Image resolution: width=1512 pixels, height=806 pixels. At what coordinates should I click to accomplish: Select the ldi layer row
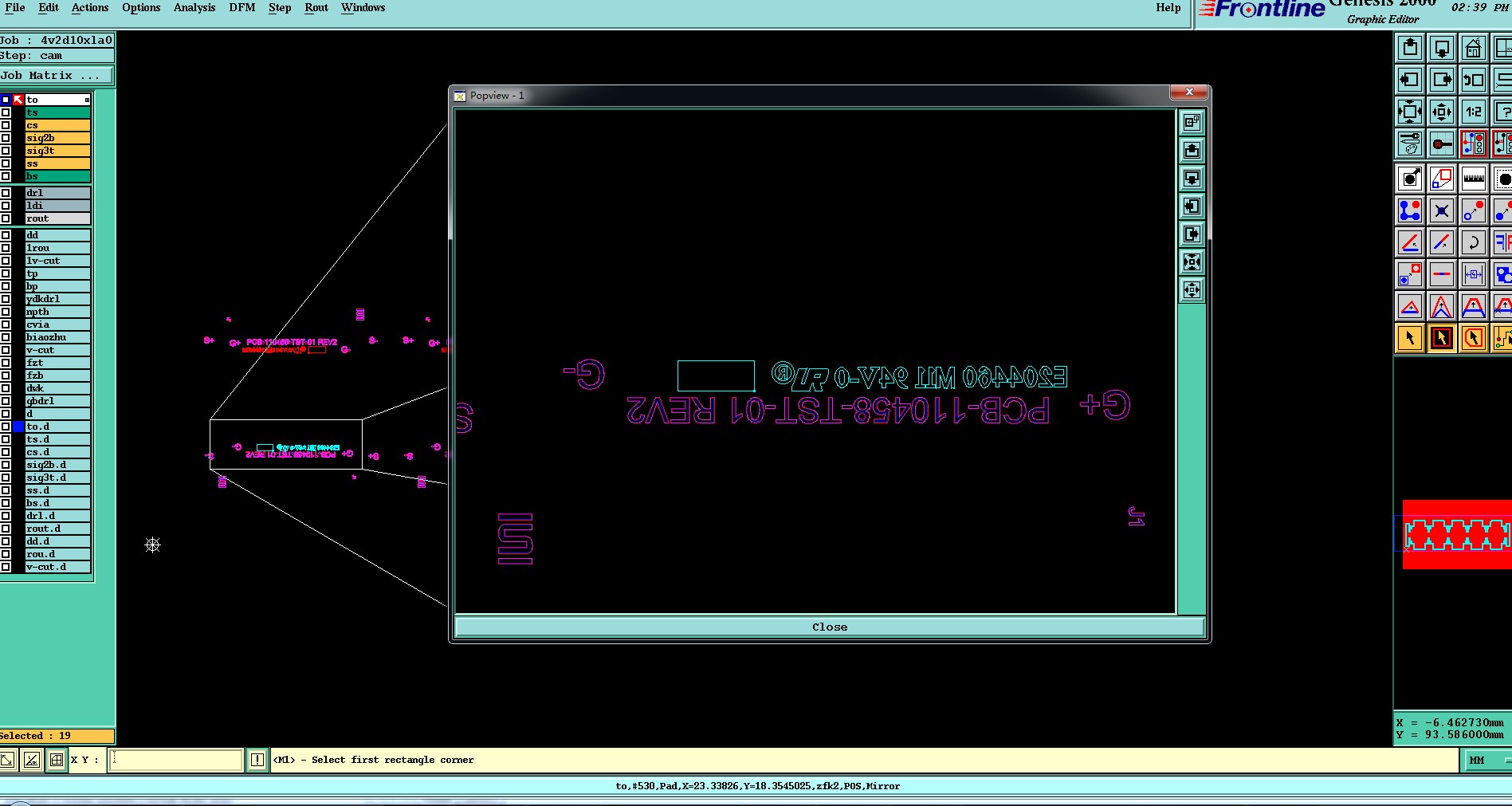(57, 206)
